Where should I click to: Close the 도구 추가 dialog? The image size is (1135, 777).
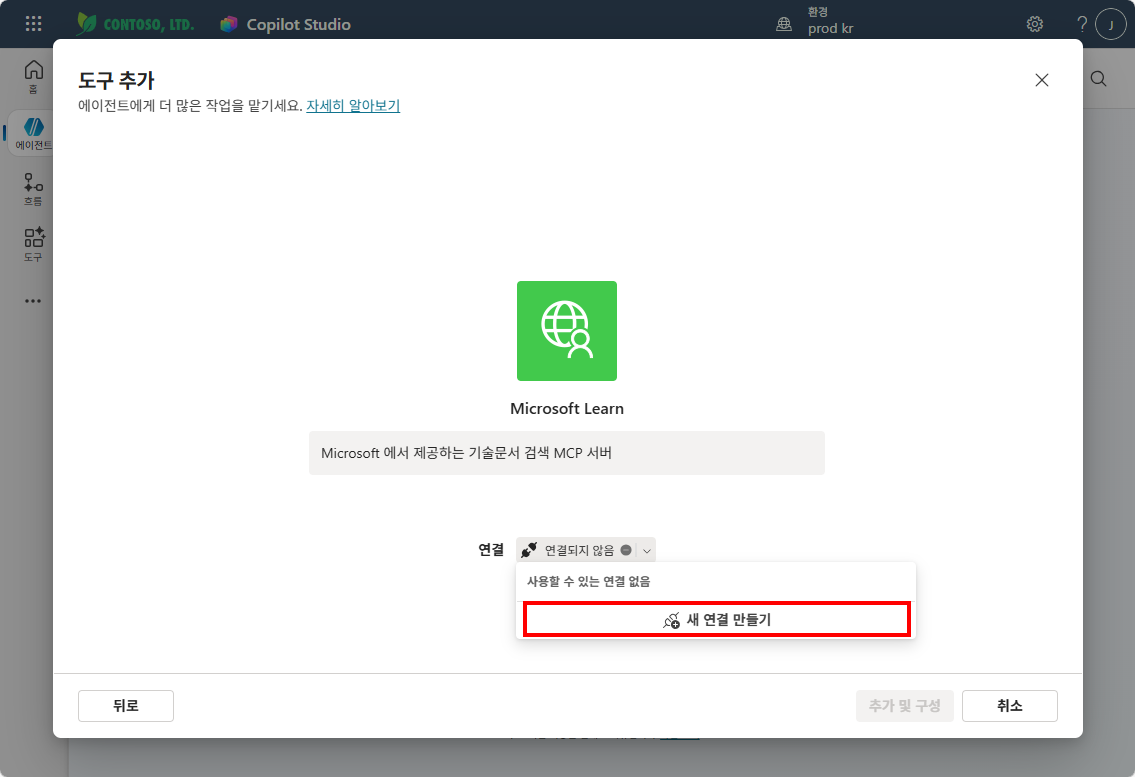pos(1042,80)
